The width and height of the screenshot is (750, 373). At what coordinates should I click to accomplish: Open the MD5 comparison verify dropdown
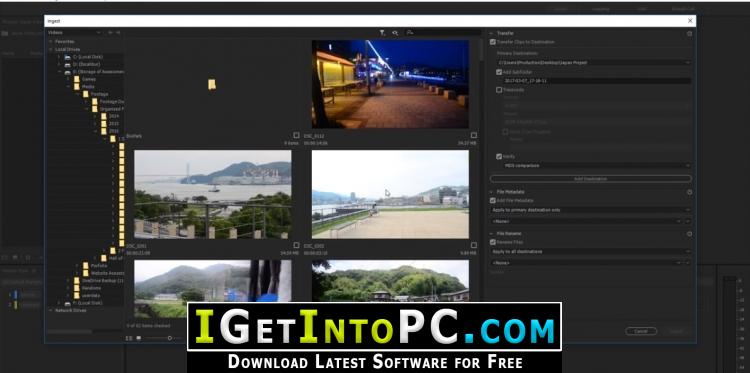597,165
